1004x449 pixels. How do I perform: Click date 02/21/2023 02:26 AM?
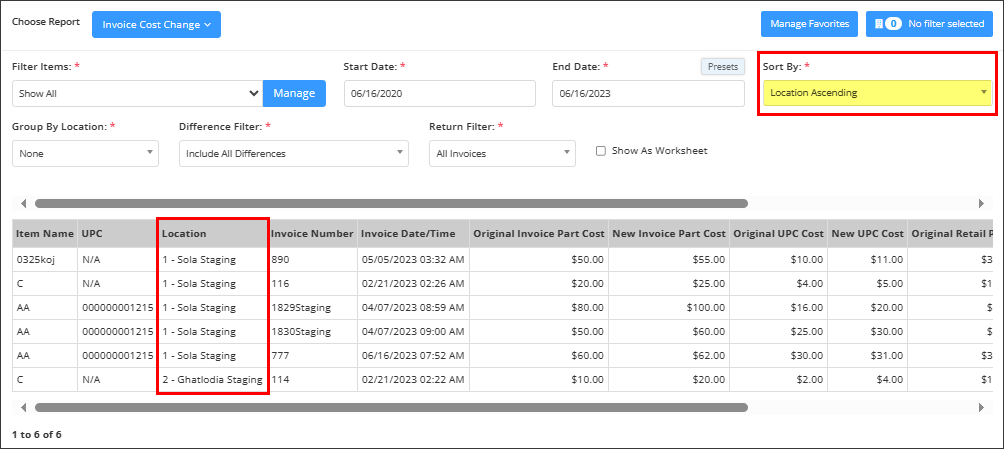(413, 284)
